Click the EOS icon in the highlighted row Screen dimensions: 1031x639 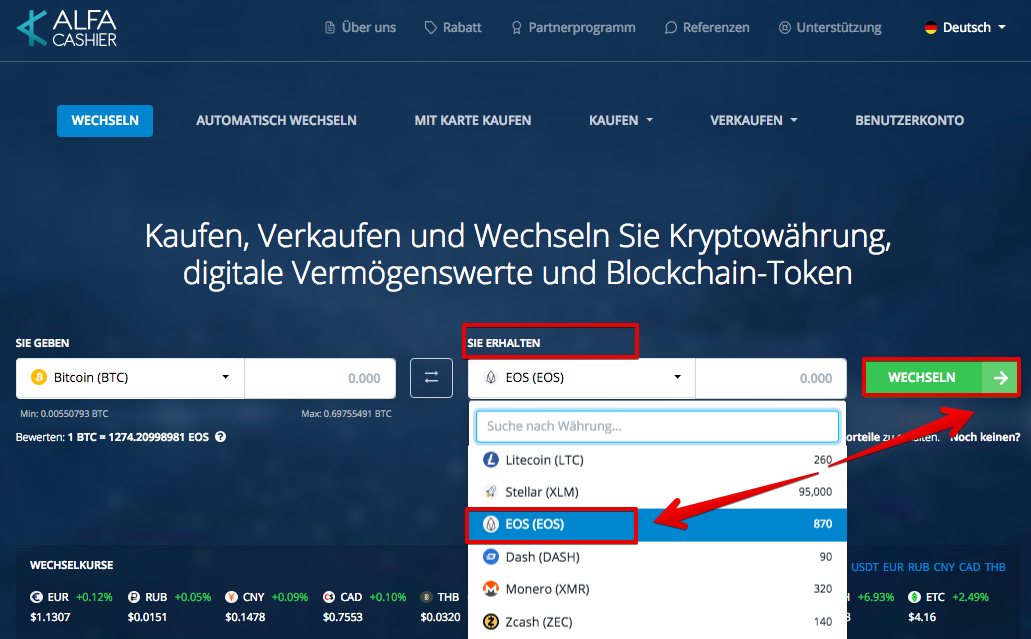[x=491, y=524]
